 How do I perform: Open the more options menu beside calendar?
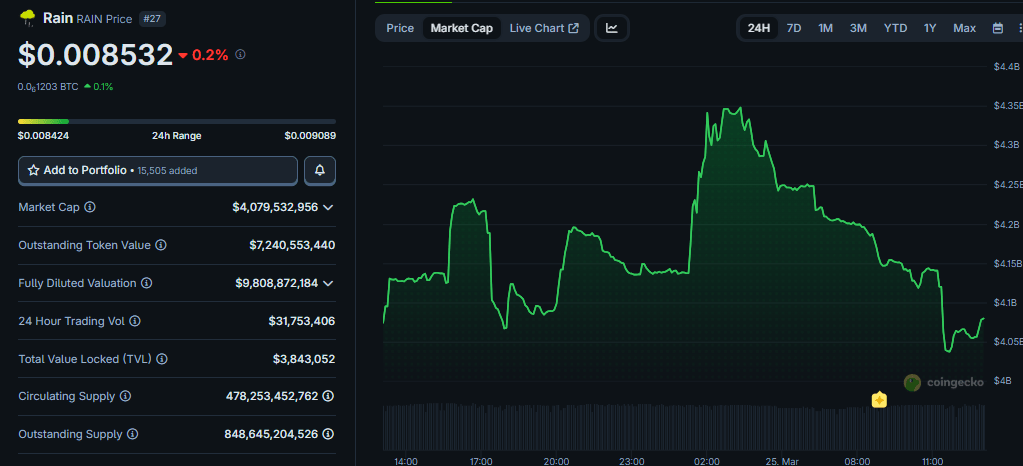(1017, 28)
